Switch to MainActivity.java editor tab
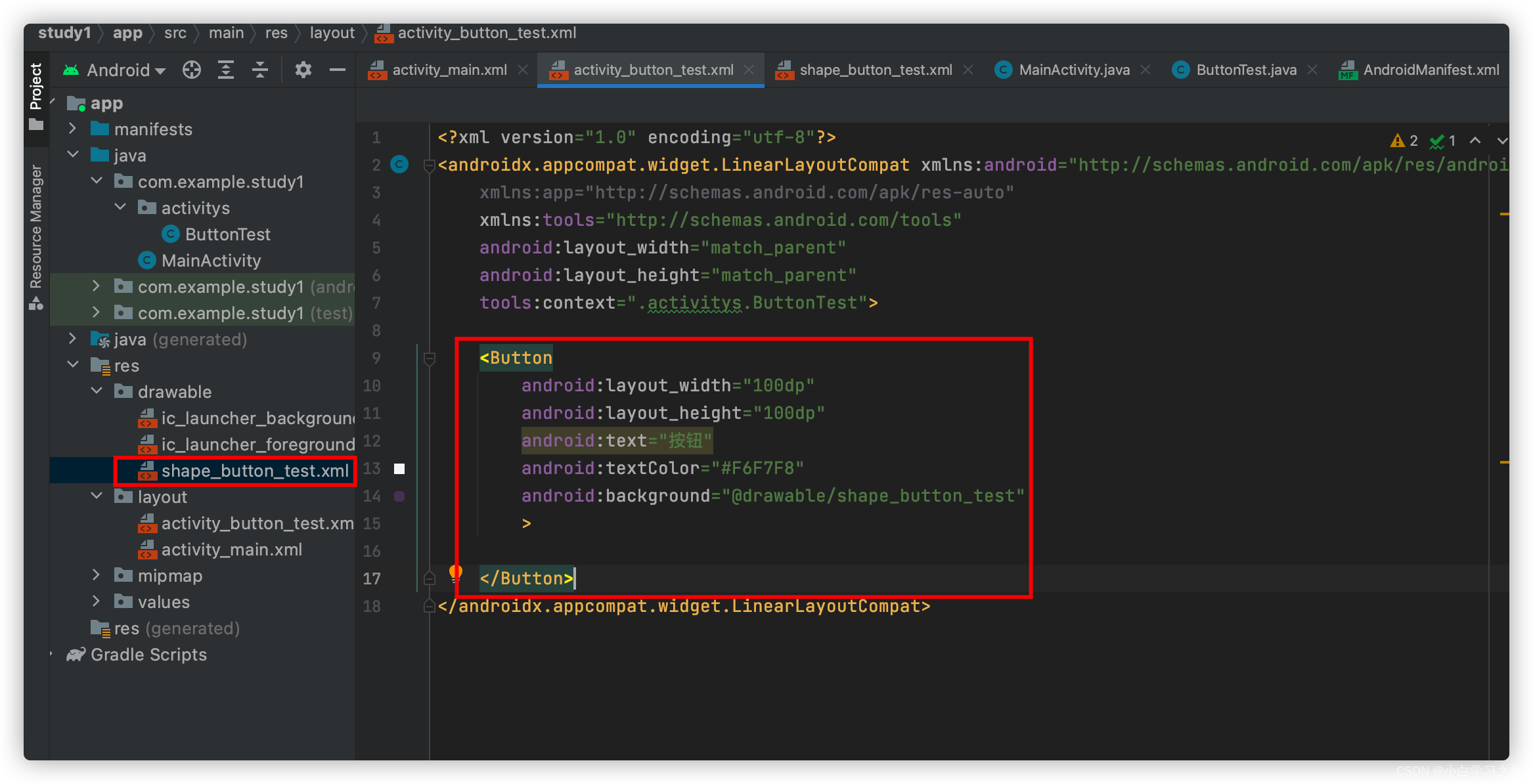Viewport: 1533px width, 784px height. pyautogui.click(x=1074, y=70)
